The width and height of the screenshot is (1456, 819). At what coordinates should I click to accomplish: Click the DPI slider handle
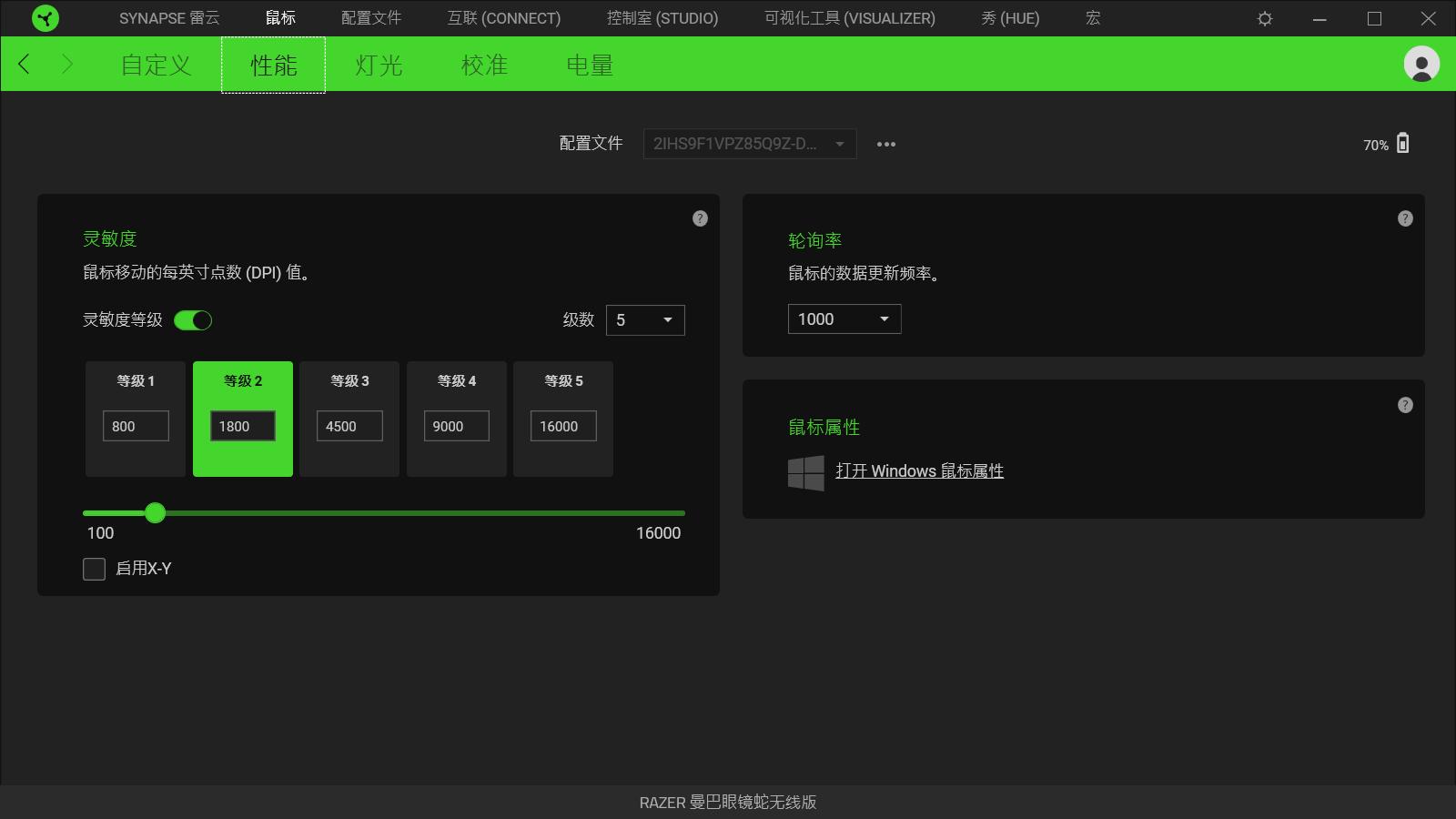[x=155, y=513]
